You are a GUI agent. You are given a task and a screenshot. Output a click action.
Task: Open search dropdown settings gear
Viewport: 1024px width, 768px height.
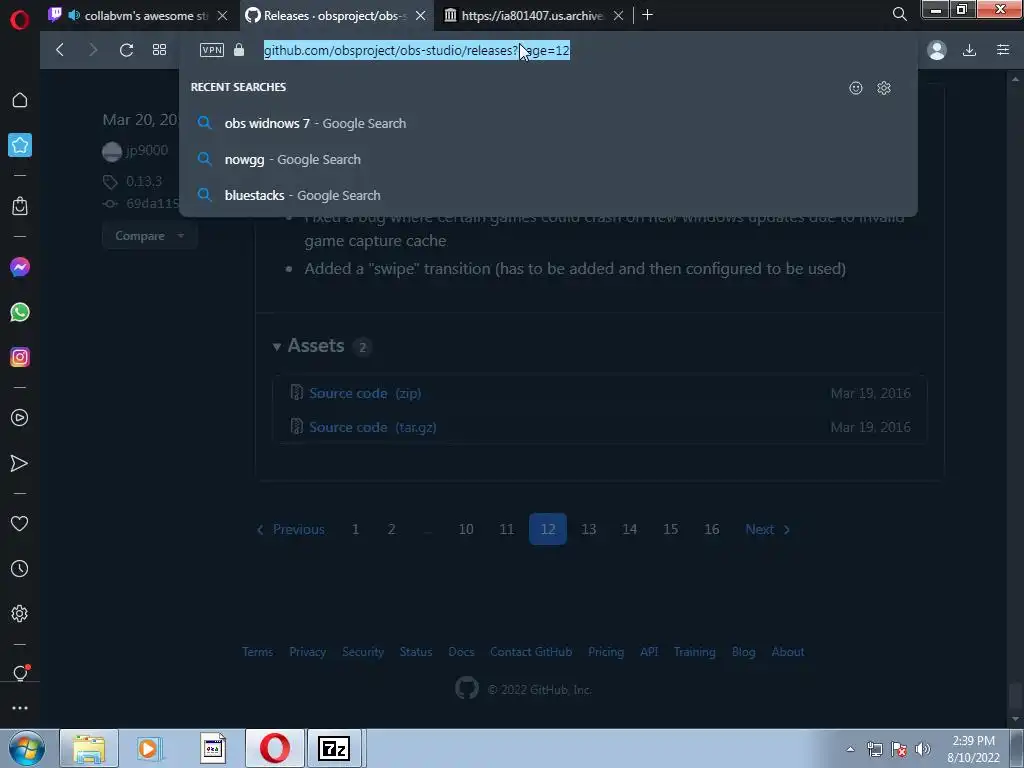click(884, 88)
